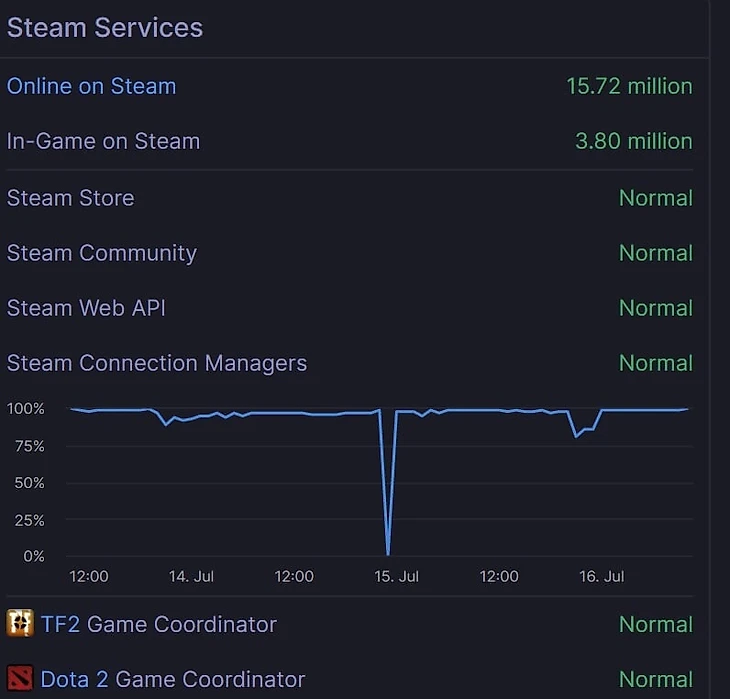Click the In-Game on Steam label

(x=103, y=141)
